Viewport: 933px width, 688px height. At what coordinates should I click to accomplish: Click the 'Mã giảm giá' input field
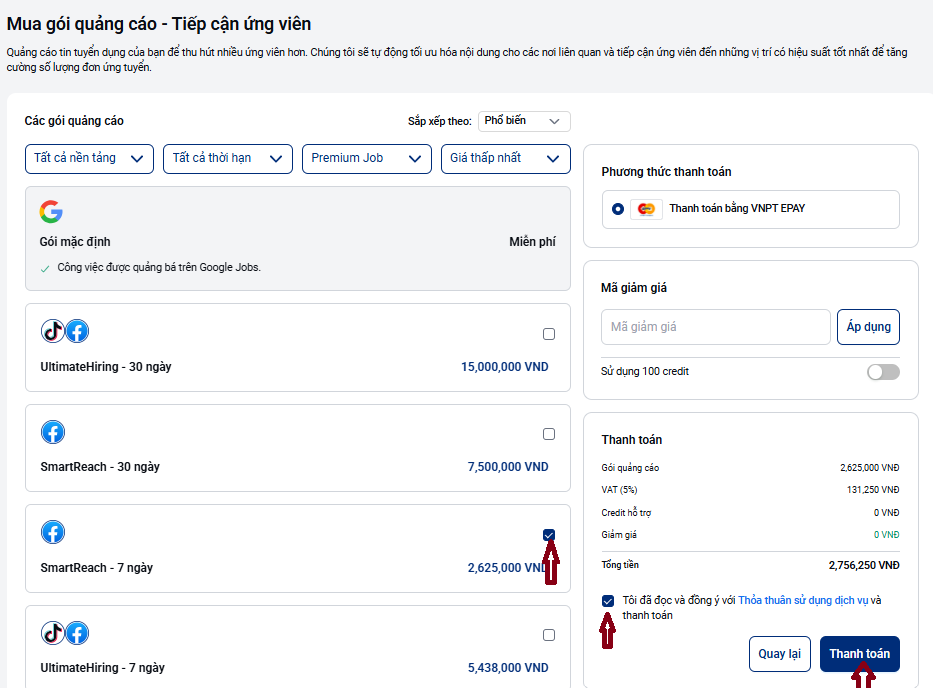click(715, 327)
